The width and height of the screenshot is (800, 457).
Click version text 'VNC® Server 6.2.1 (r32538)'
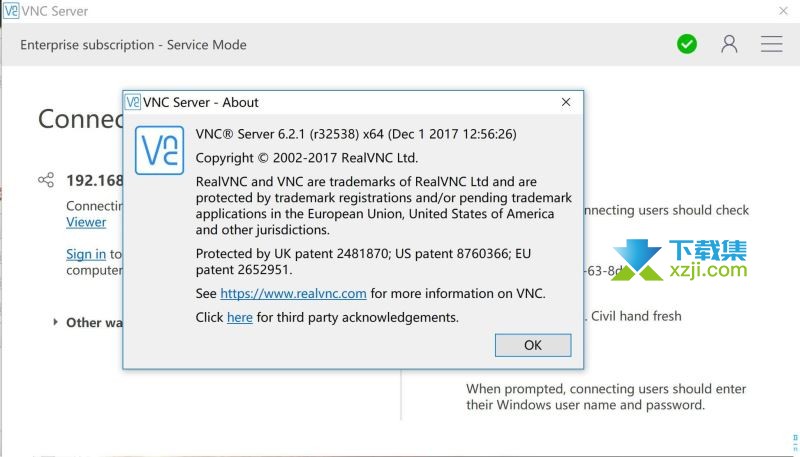[277, 134]
